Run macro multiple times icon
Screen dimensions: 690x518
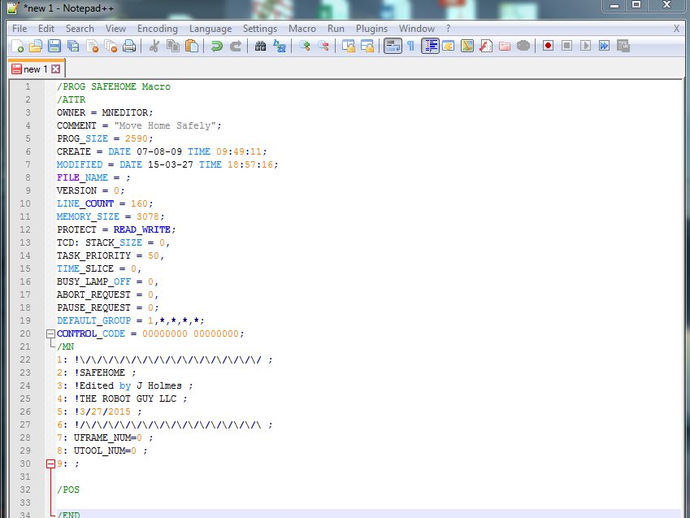tap(604, 46)
